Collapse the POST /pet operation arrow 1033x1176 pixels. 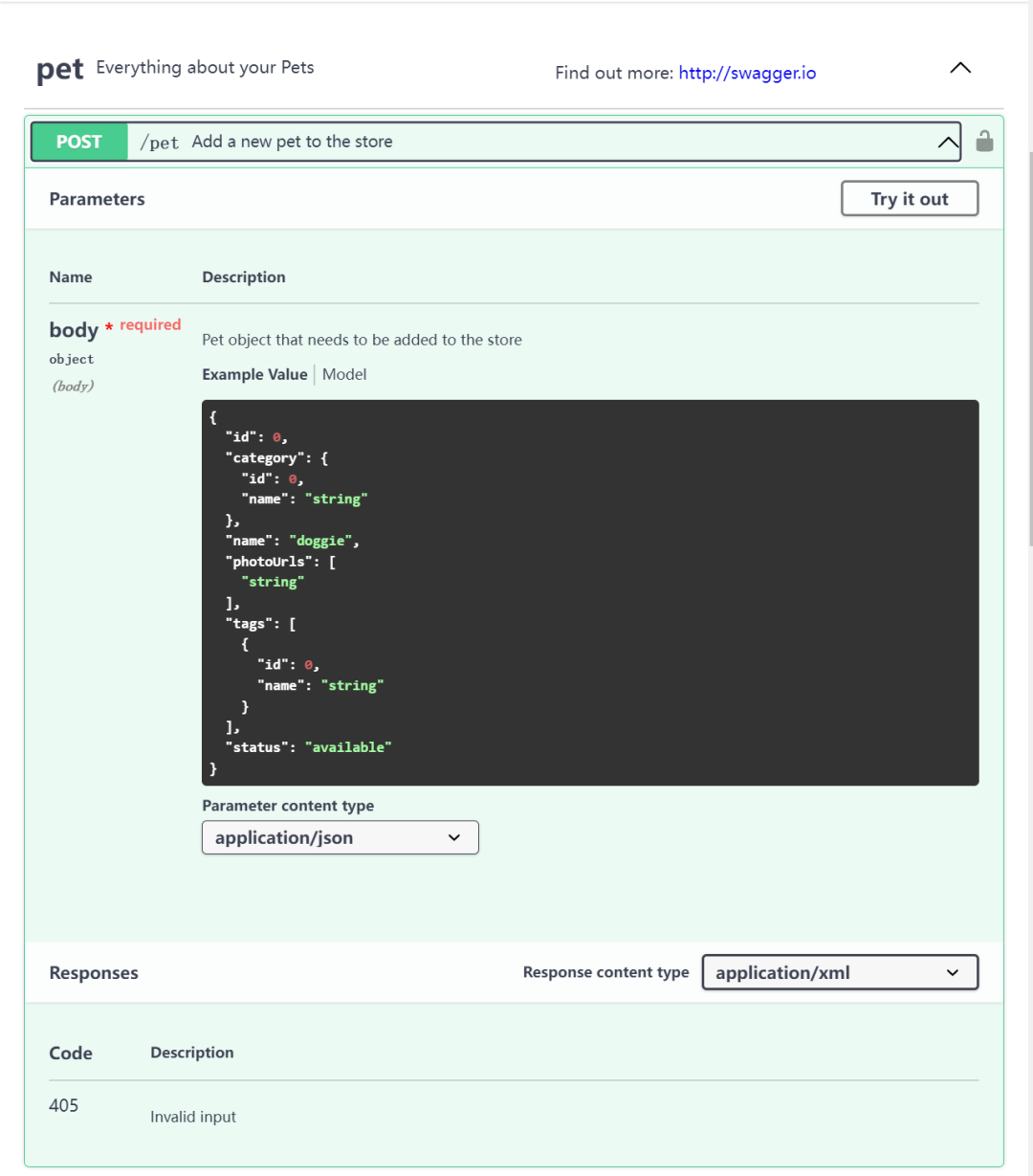click(x=948, y=143)
